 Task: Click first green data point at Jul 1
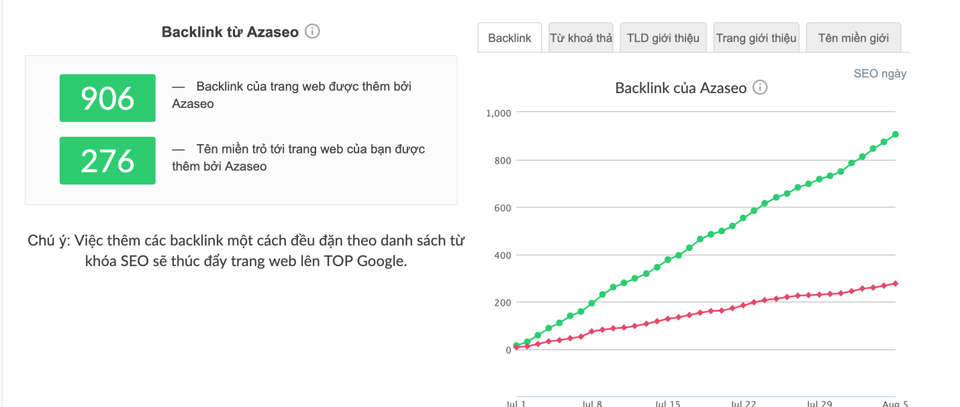coord(516,346)
